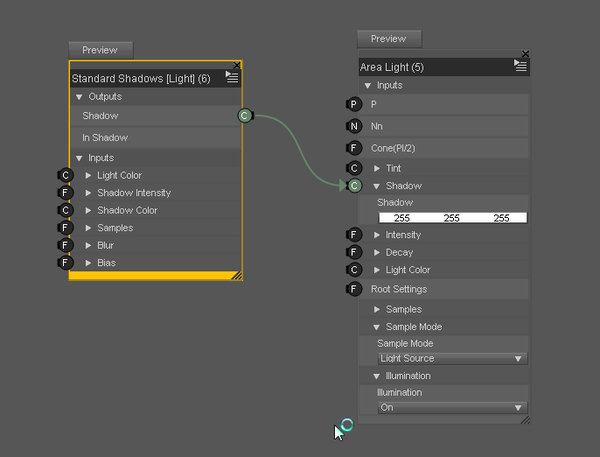
Task: Expand the Intensity property on Area Light
Action: click(x=377, y=235)
